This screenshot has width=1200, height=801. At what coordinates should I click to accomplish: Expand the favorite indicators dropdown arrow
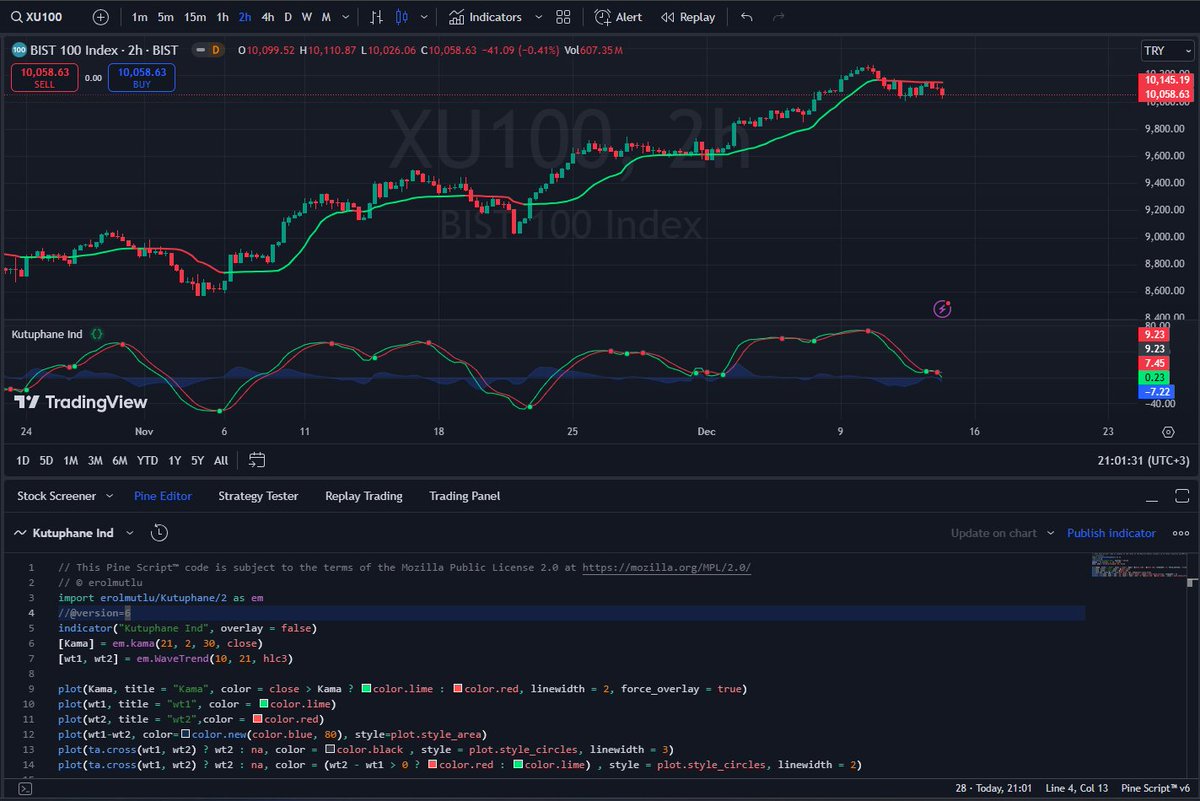[x=539, y=17]
